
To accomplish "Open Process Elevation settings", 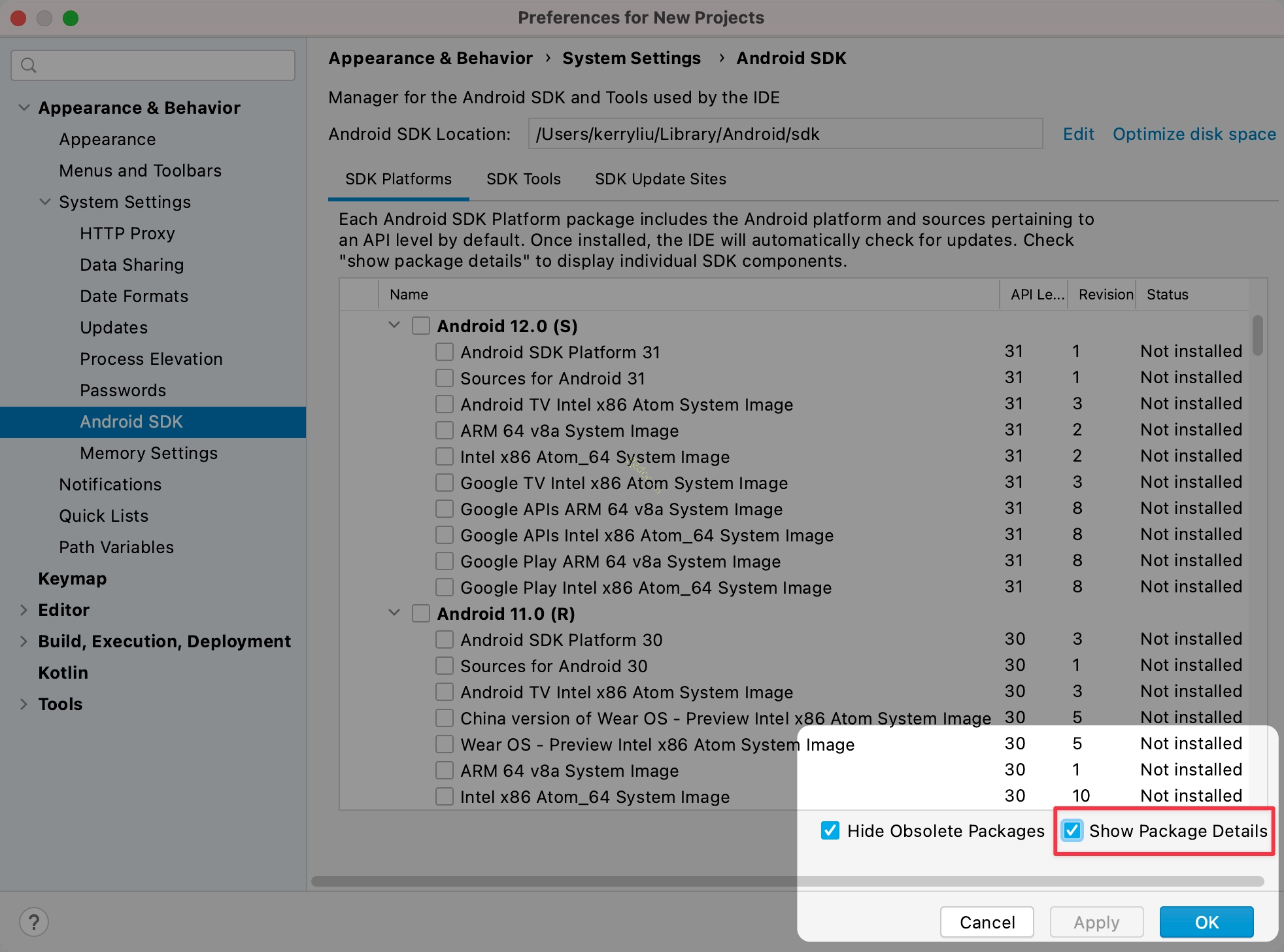I will 151,359.
